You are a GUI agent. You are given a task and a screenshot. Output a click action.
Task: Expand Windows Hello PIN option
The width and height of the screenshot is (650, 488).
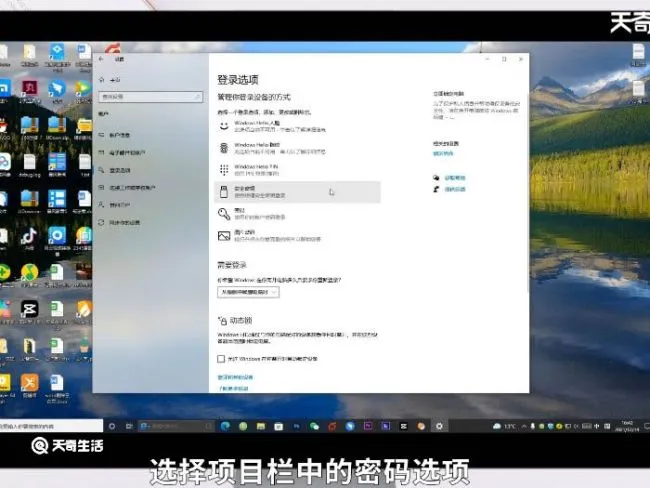(x=297, y=170)
